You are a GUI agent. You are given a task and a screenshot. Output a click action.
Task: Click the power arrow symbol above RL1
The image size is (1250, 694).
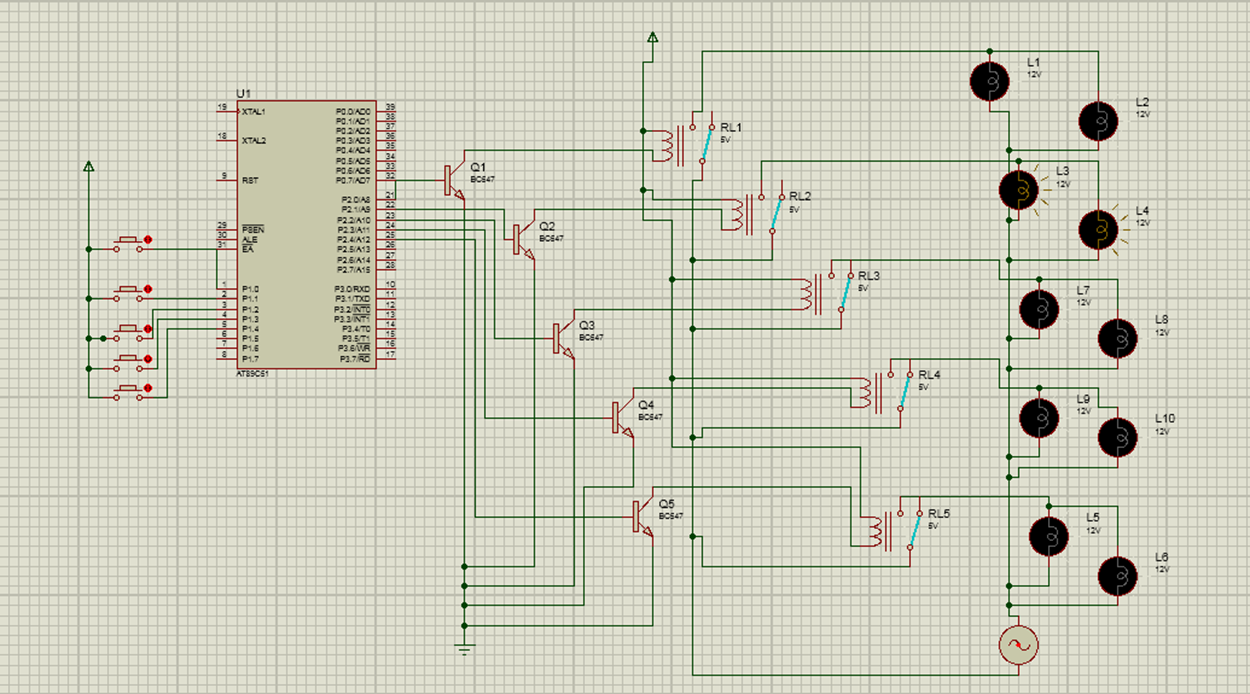point(653,35)
